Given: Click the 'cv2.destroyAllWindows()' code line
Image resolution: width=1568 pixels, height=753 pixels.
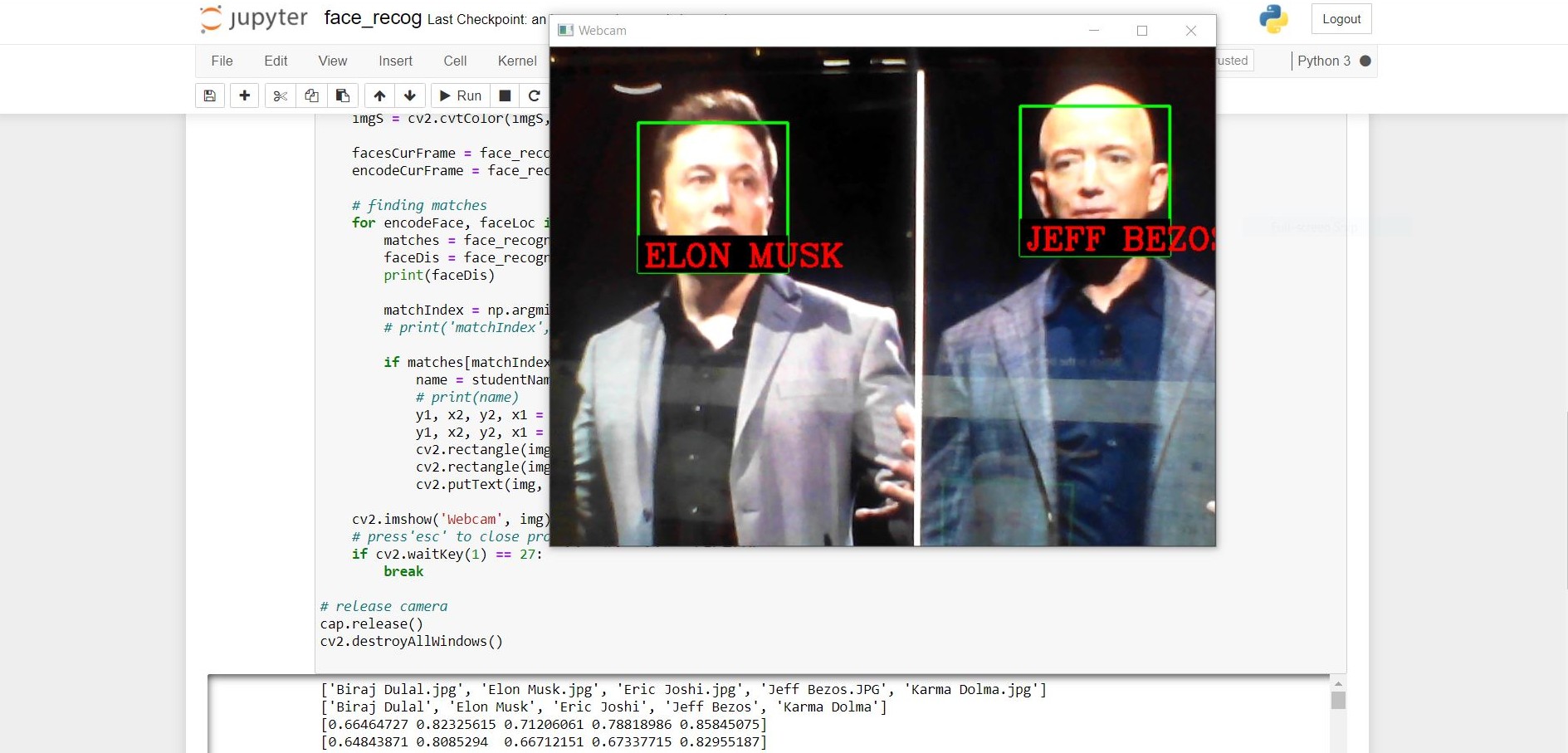Looking at the screenshot, I should 412,641.
